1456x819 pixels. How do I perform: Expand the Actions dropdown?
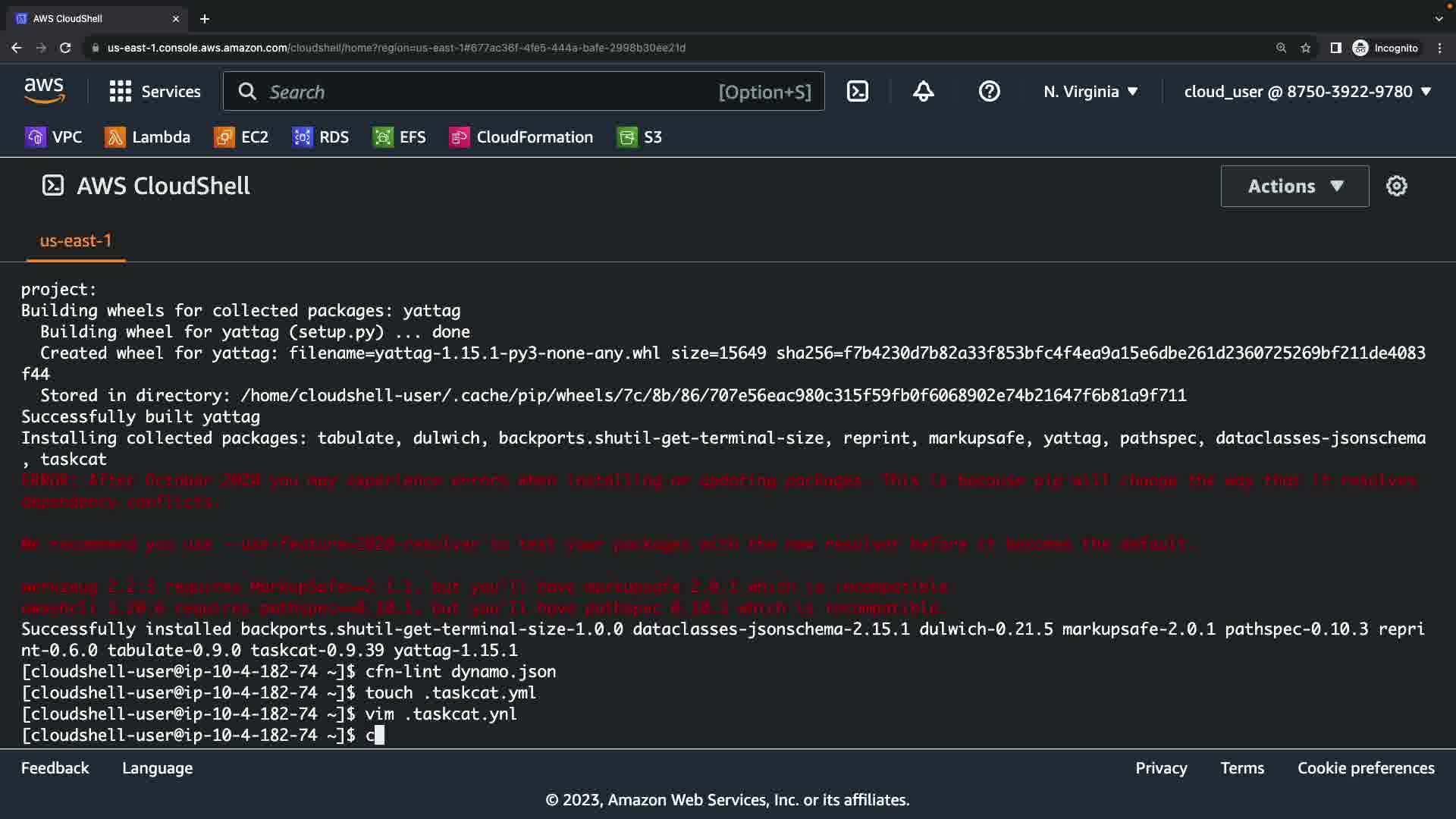(x=1294, y=187)
